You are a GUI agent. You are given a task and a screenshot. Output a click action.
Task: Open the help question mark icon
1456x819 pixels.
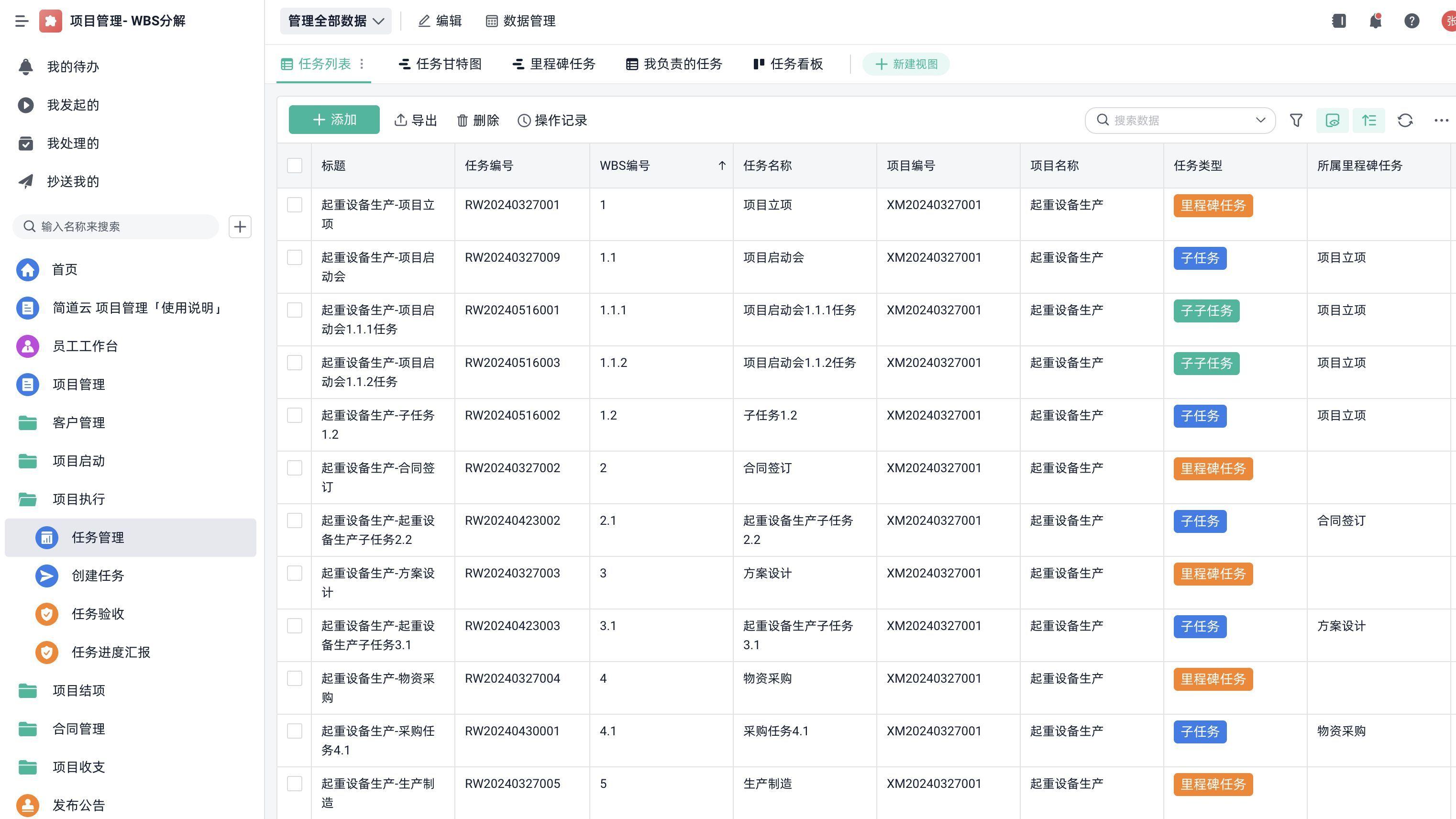1412,21
